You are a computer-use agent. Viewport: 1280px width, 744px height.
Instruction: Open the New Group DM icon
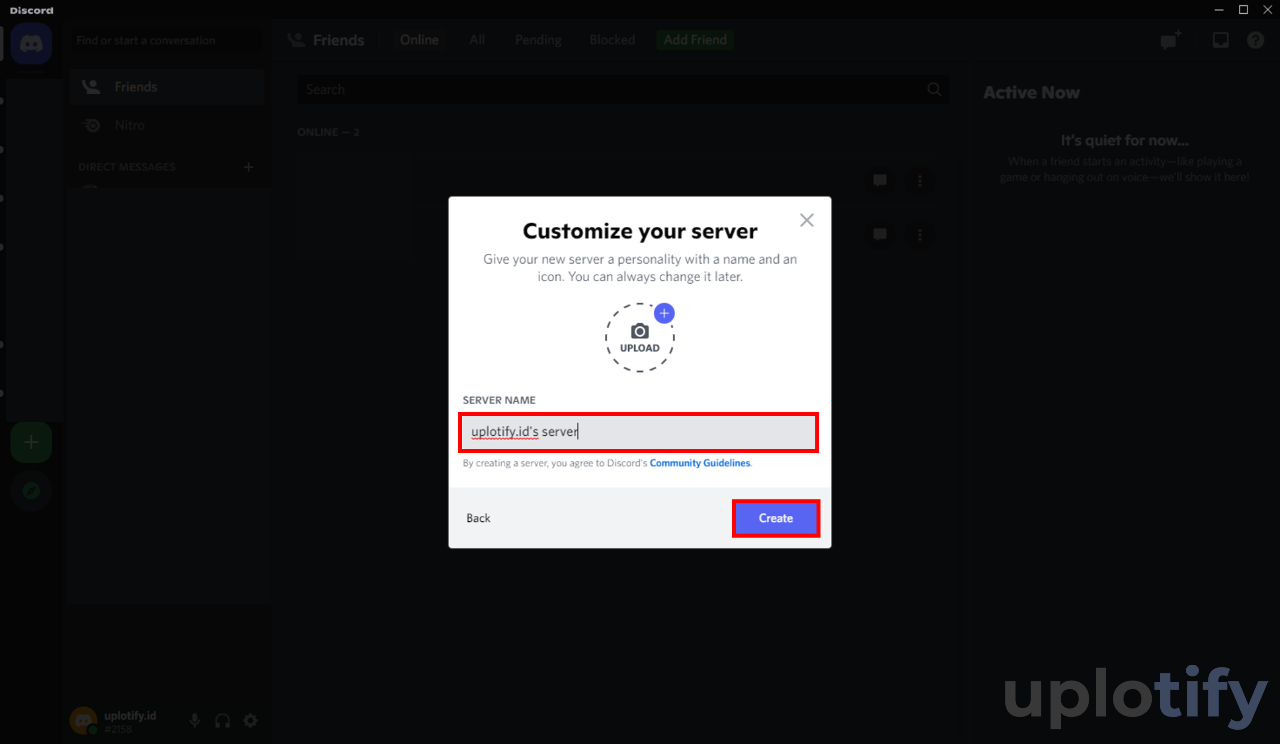tap(1170, 41)
